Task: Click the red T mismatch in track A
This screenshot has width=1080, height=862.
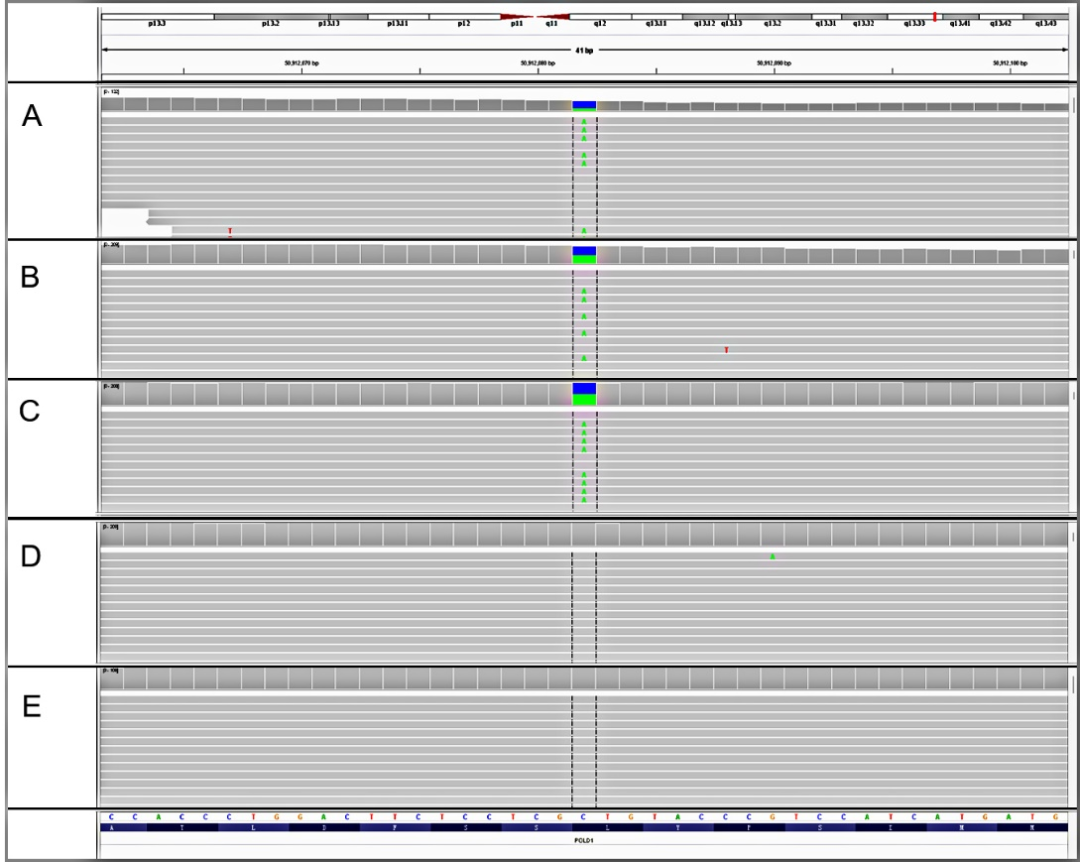Action: pos(230,232)
